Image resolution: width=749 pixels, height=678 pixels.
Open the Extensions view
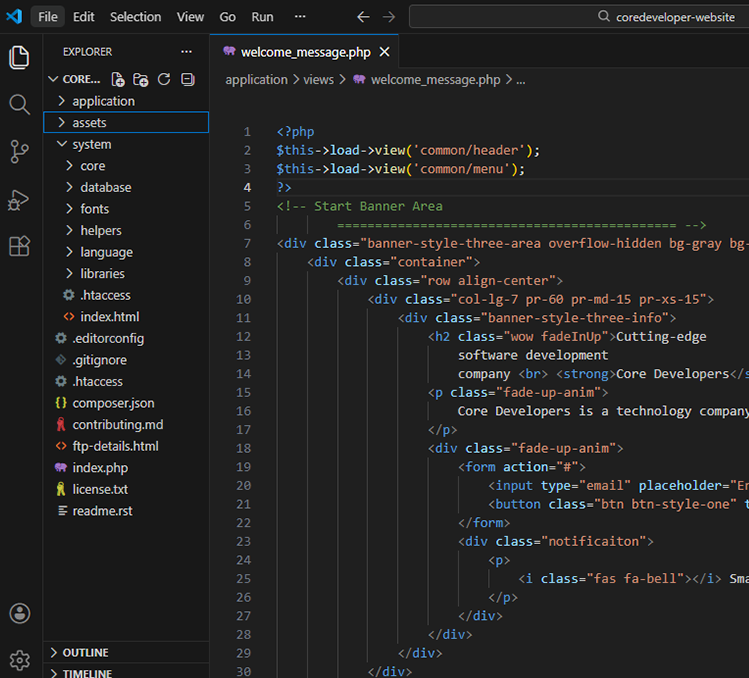point(19,246)
